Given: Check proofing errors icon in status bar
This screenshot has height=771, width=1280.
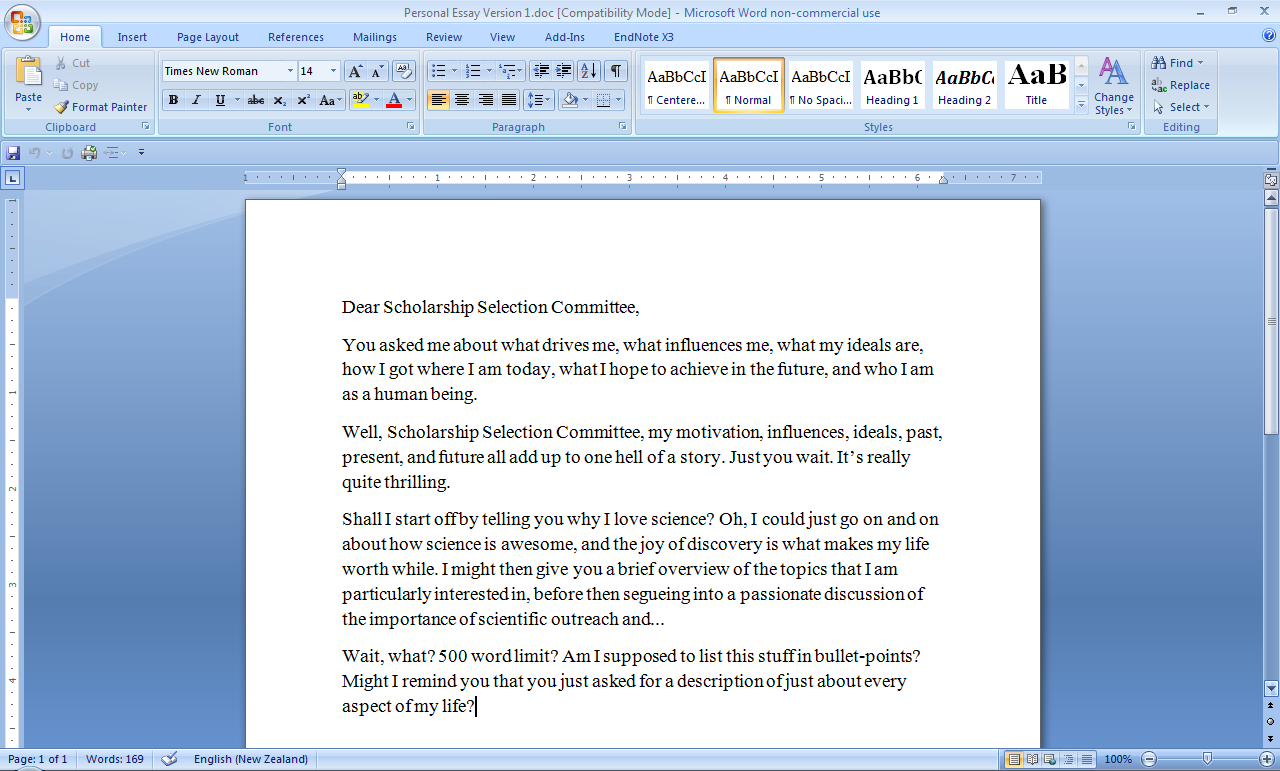Looking at the screenshot, I should tap(169, 759).
